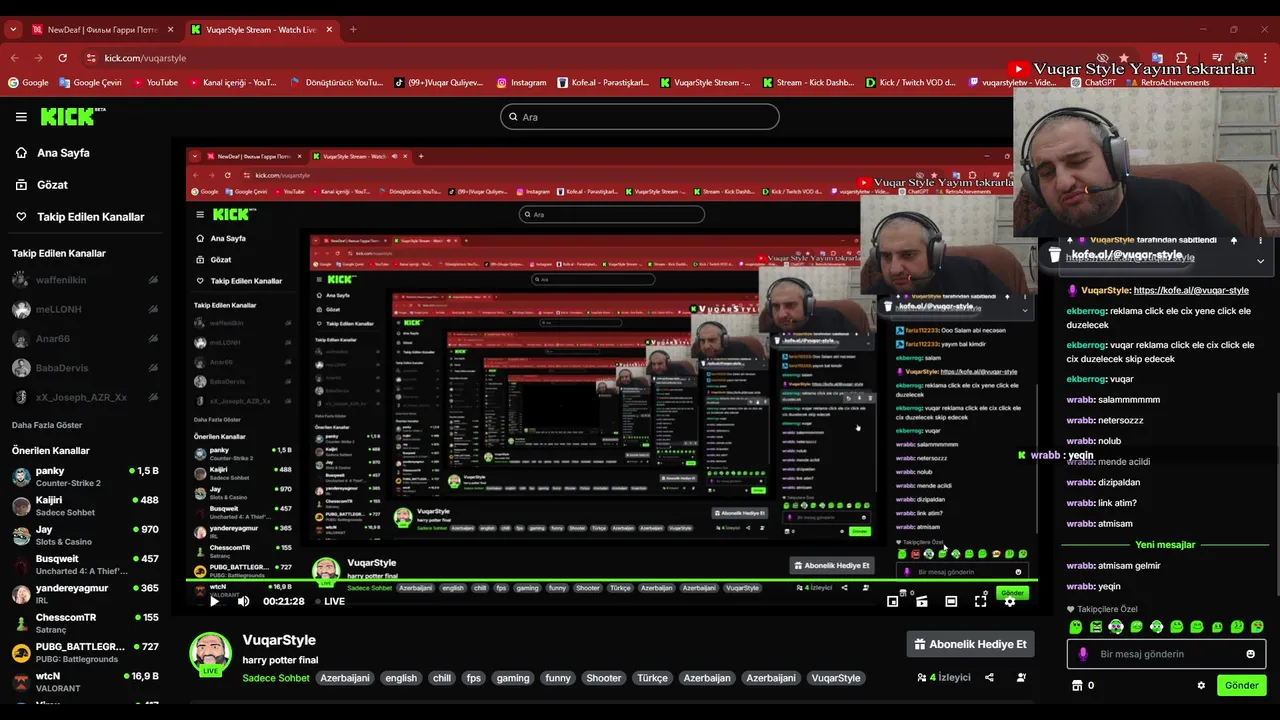View the 4 İzleyici viewer count

[x=944, y=677]
